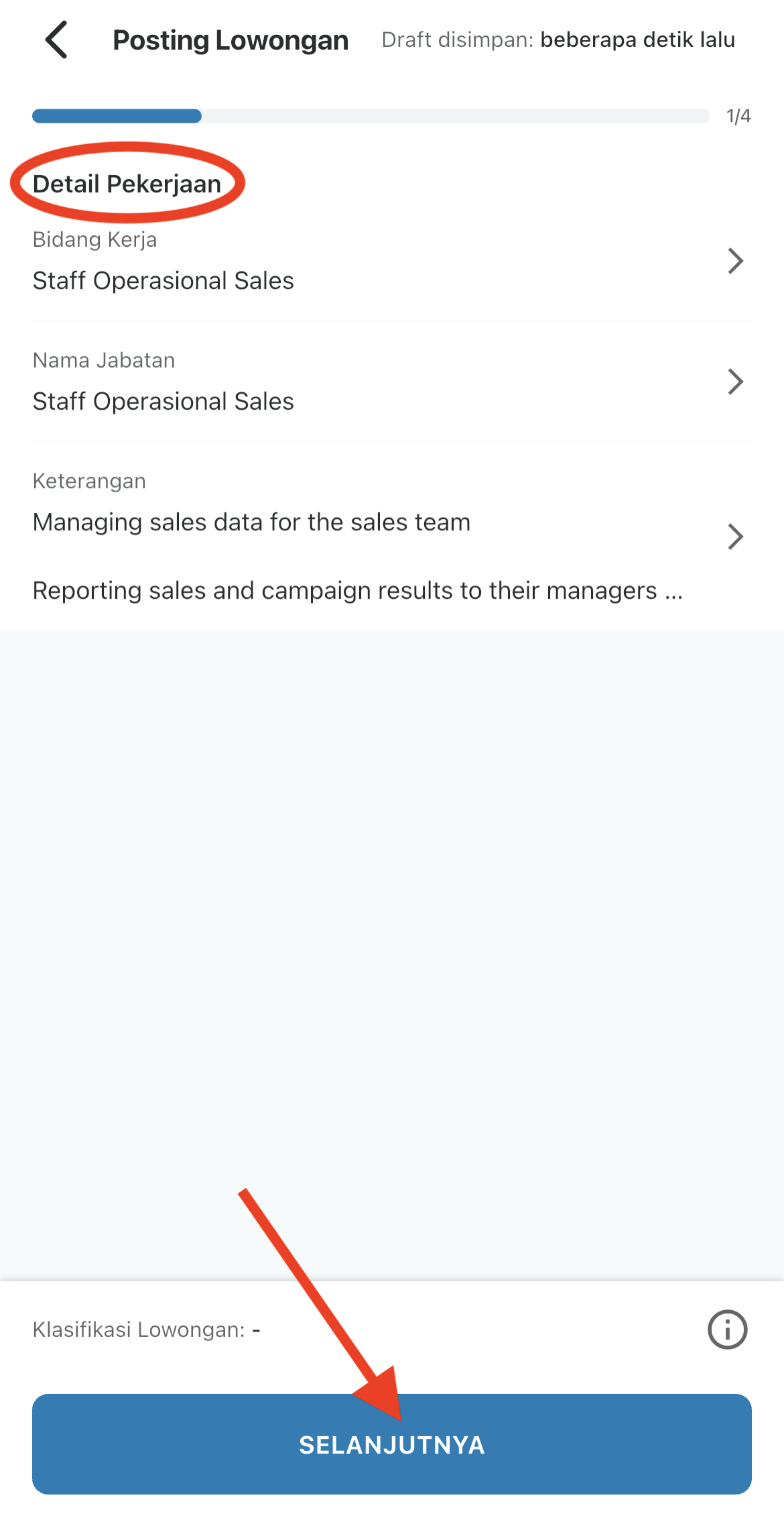784x1518 pixels.
Task: Click the Posting Lowongan page title
Action: click(231, 40)
